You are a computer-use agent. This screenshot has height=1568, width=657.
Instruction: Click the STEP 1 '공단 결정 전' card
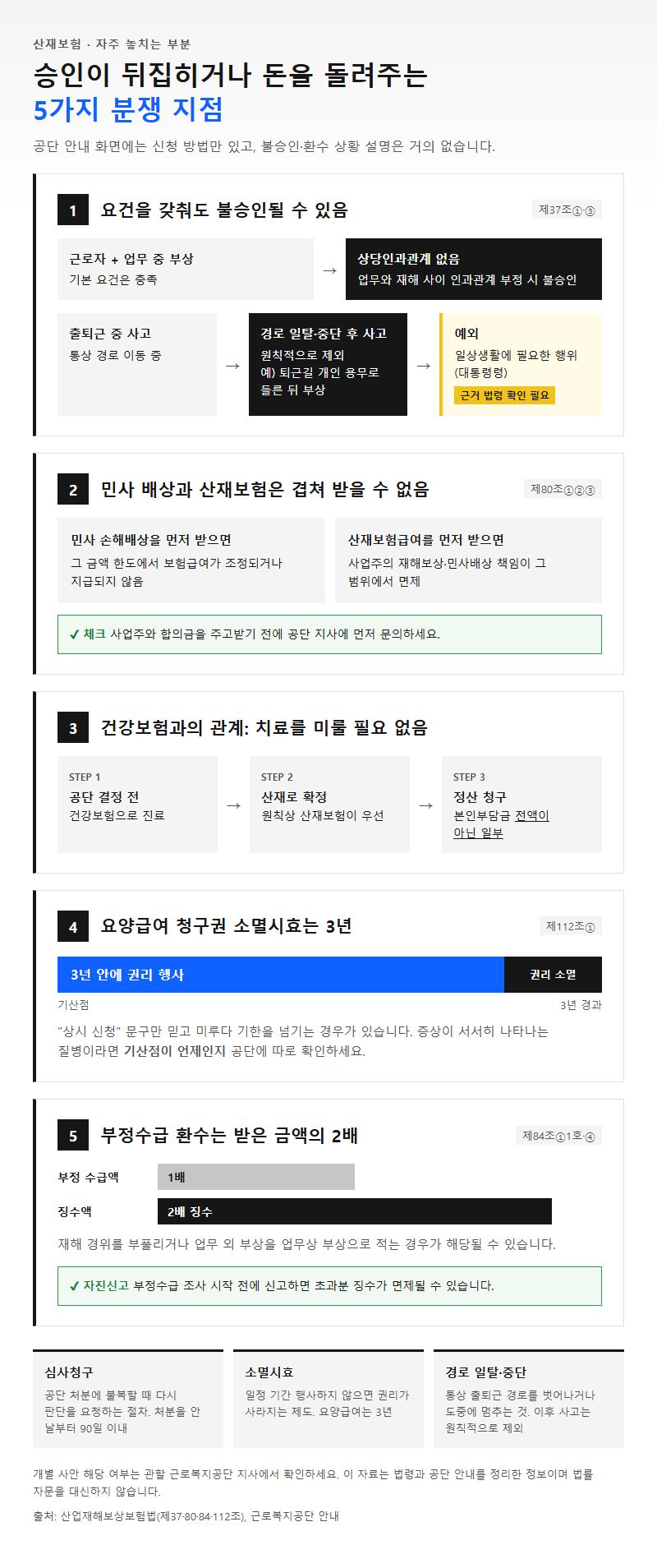[137, 805]
